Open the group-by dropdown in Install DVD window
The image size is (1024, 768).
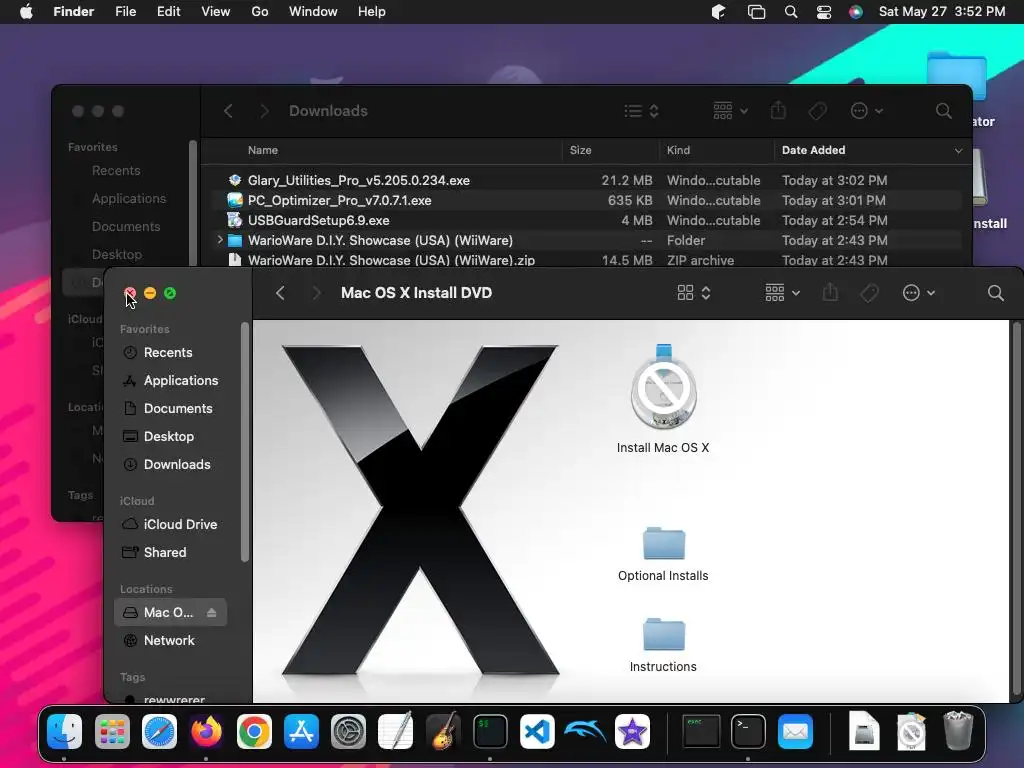(782, 293)
